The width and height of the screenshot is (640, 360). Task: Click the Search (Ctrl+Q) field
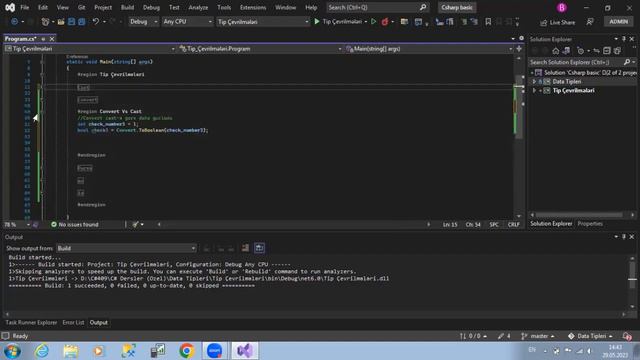tap(378, 7)
